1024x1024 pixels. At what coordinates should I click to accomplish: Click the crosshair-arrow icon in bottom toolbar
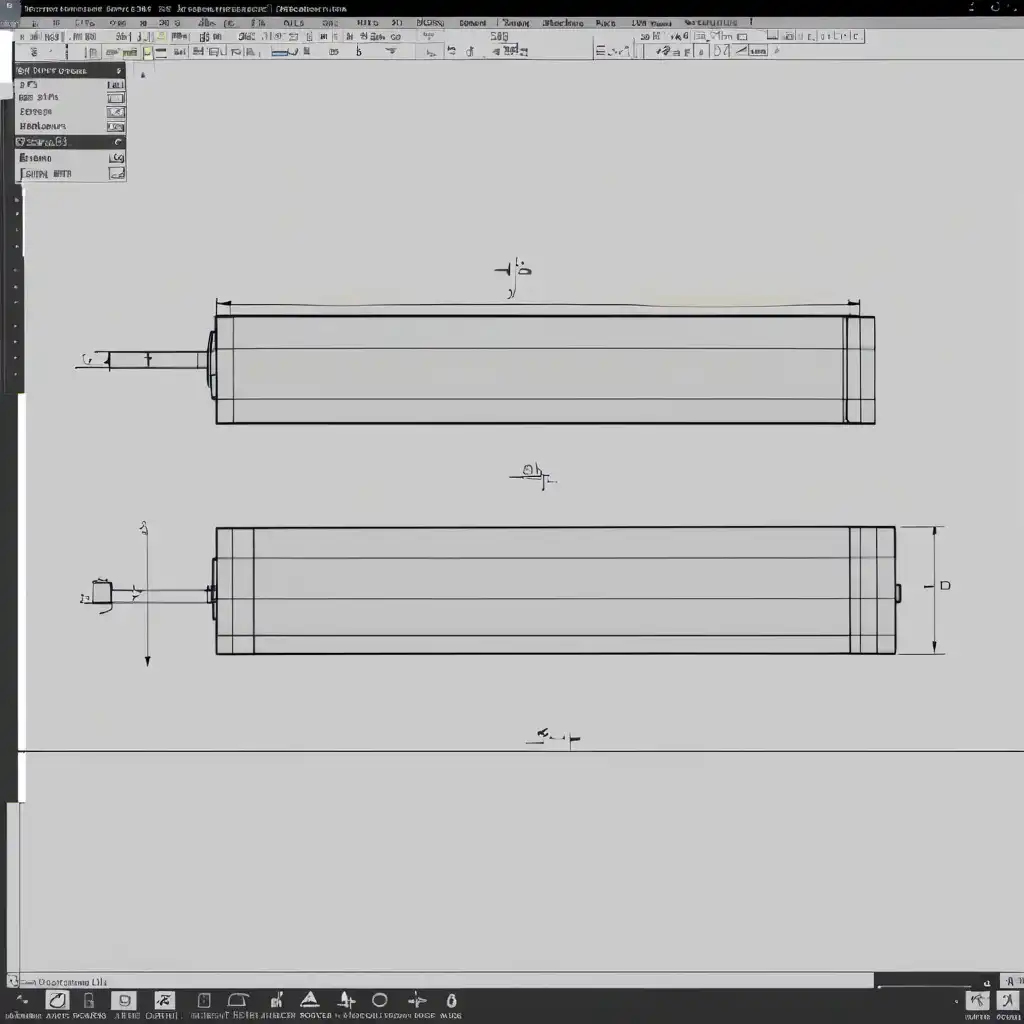417,1000
